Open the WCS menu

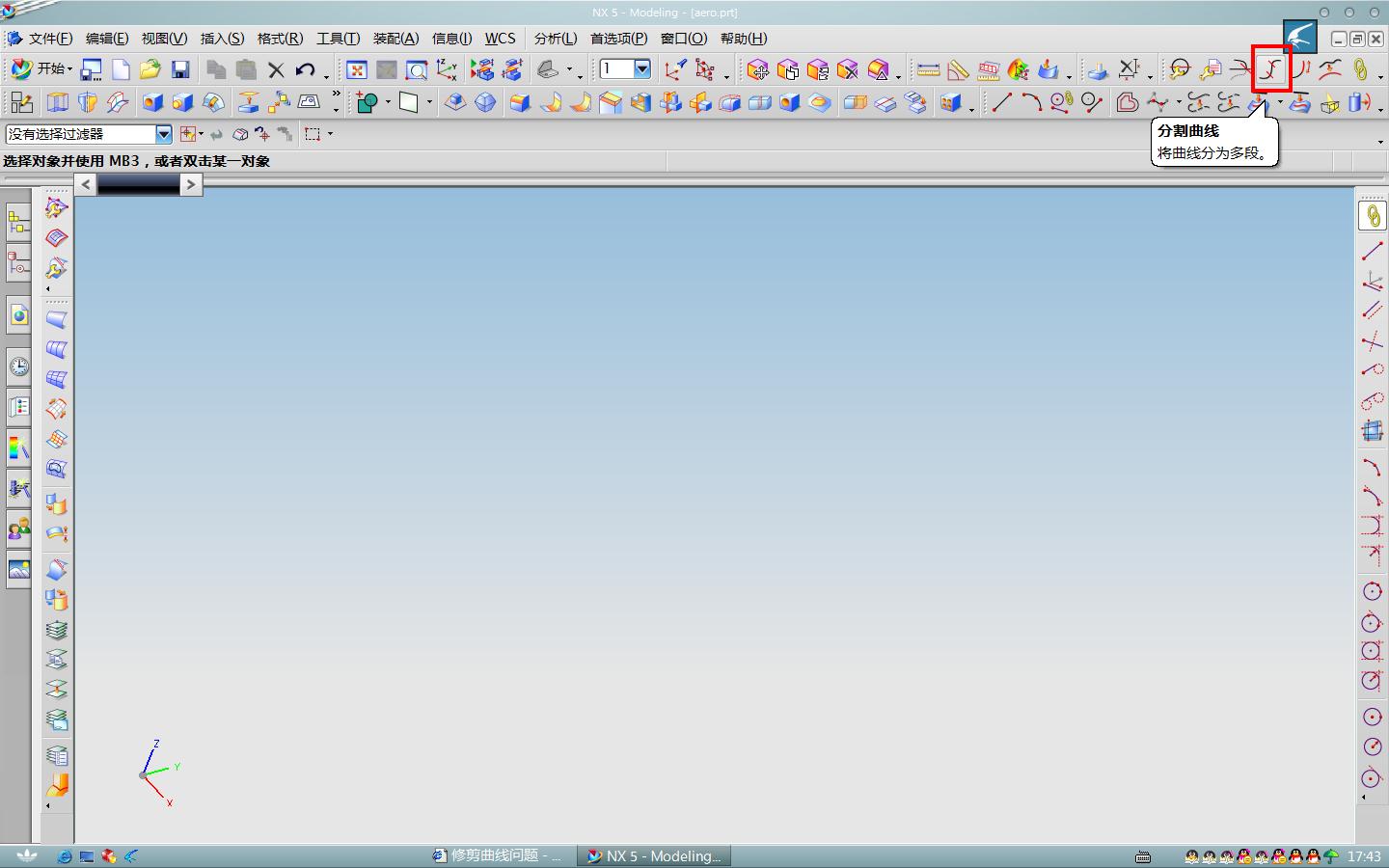pyautogui.click(x=500, y=39)
